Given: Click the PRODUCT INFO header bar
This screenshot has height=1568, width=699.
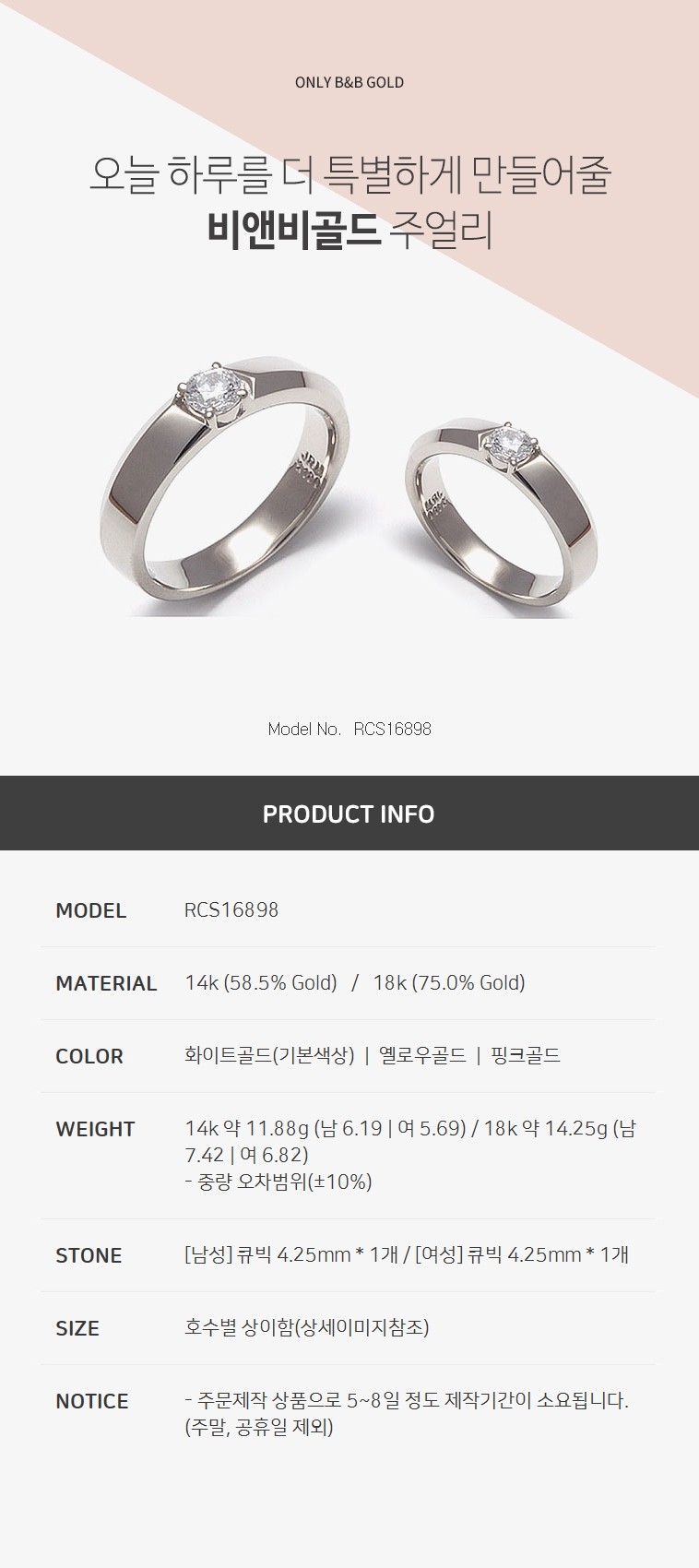Looking at the screenshot, I should point(349,813).
